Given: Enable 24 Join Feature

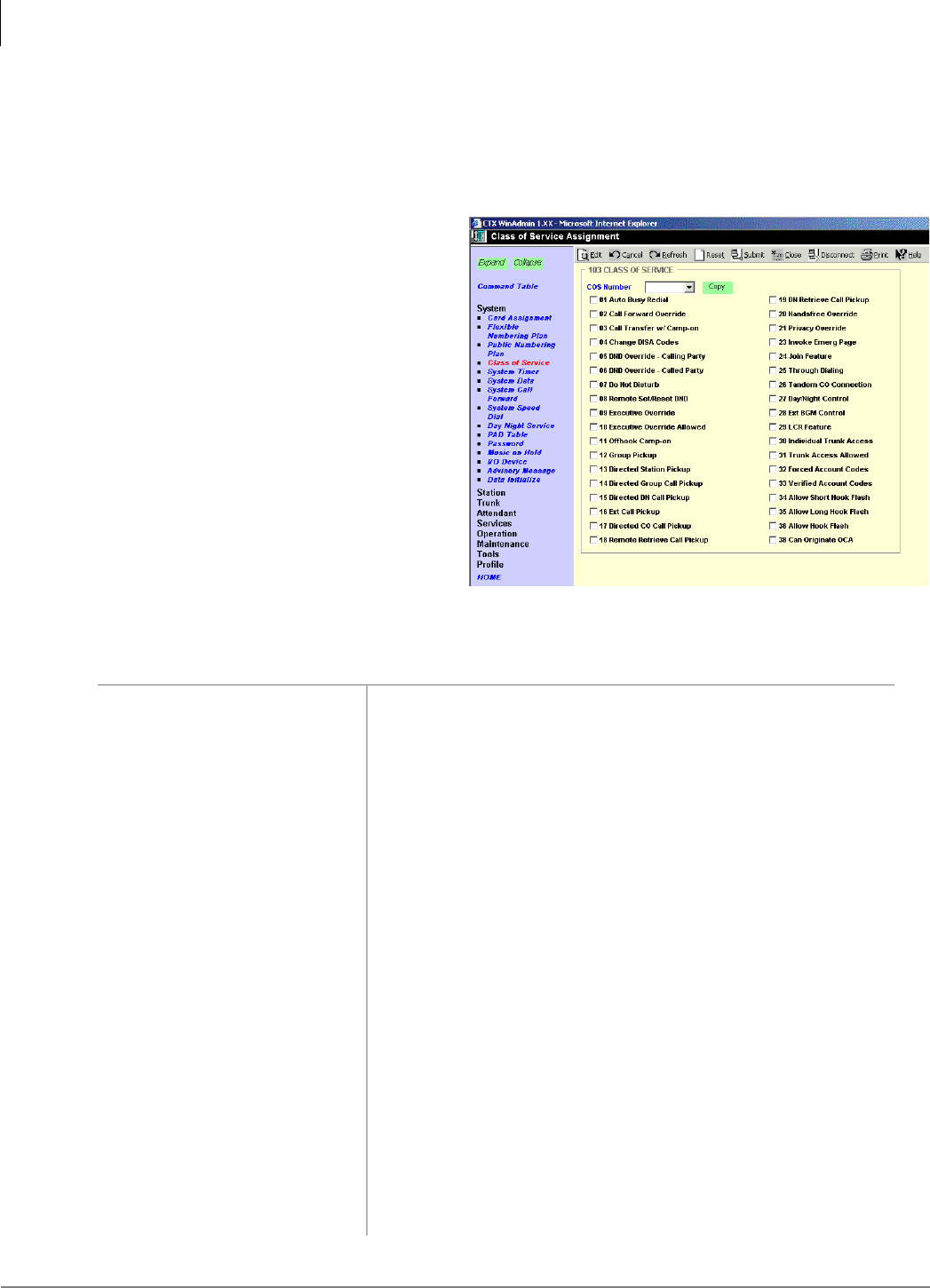Looking at the screenshot, I should (773, 356).
